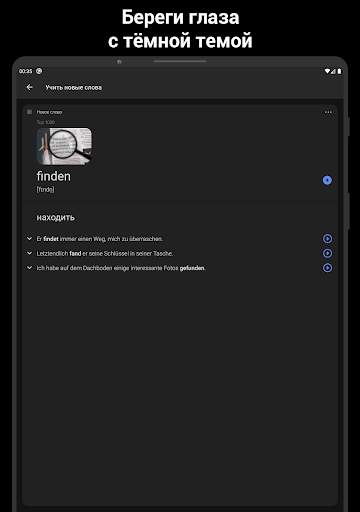Tap the battery icon in status bar
360x512 pixels.
point(339,71)
